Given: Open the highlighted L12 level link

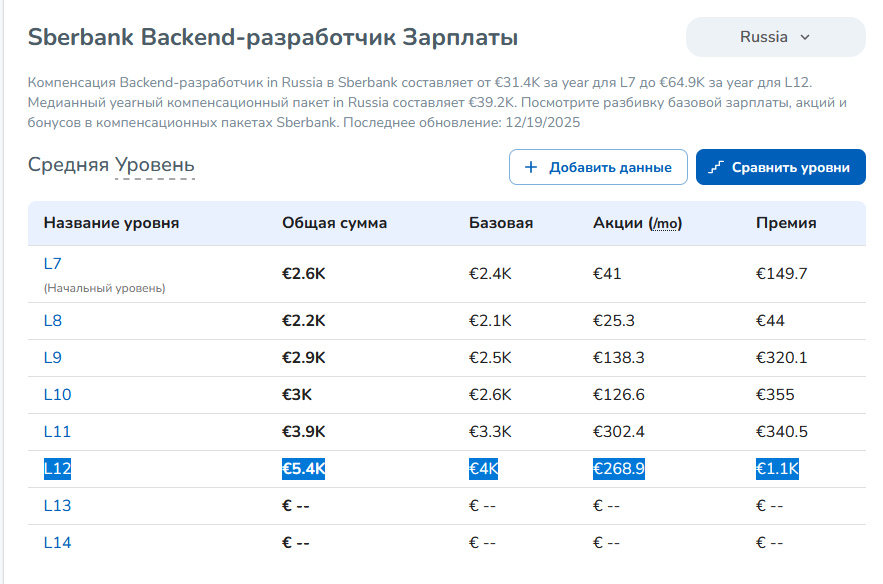Looking at the screenshot, I should 57,469.
